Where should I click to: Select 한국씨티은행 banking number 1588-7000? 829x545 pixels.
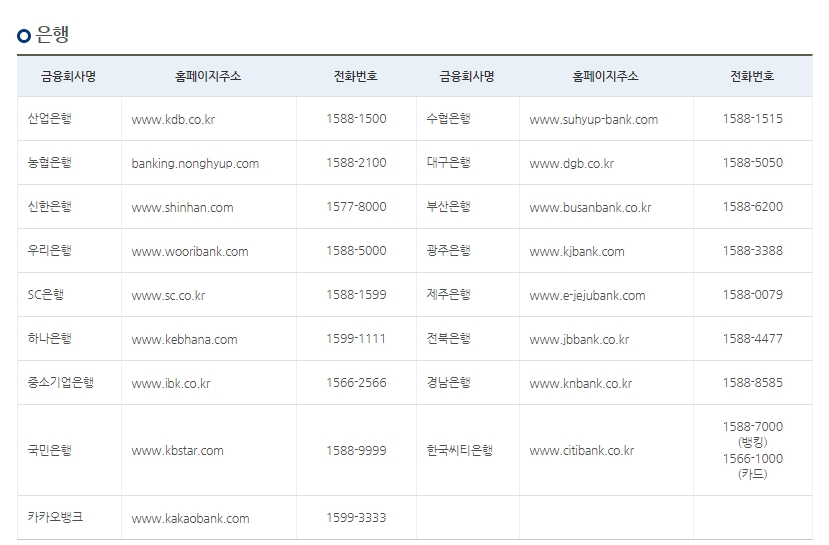(x=753, y=427)
